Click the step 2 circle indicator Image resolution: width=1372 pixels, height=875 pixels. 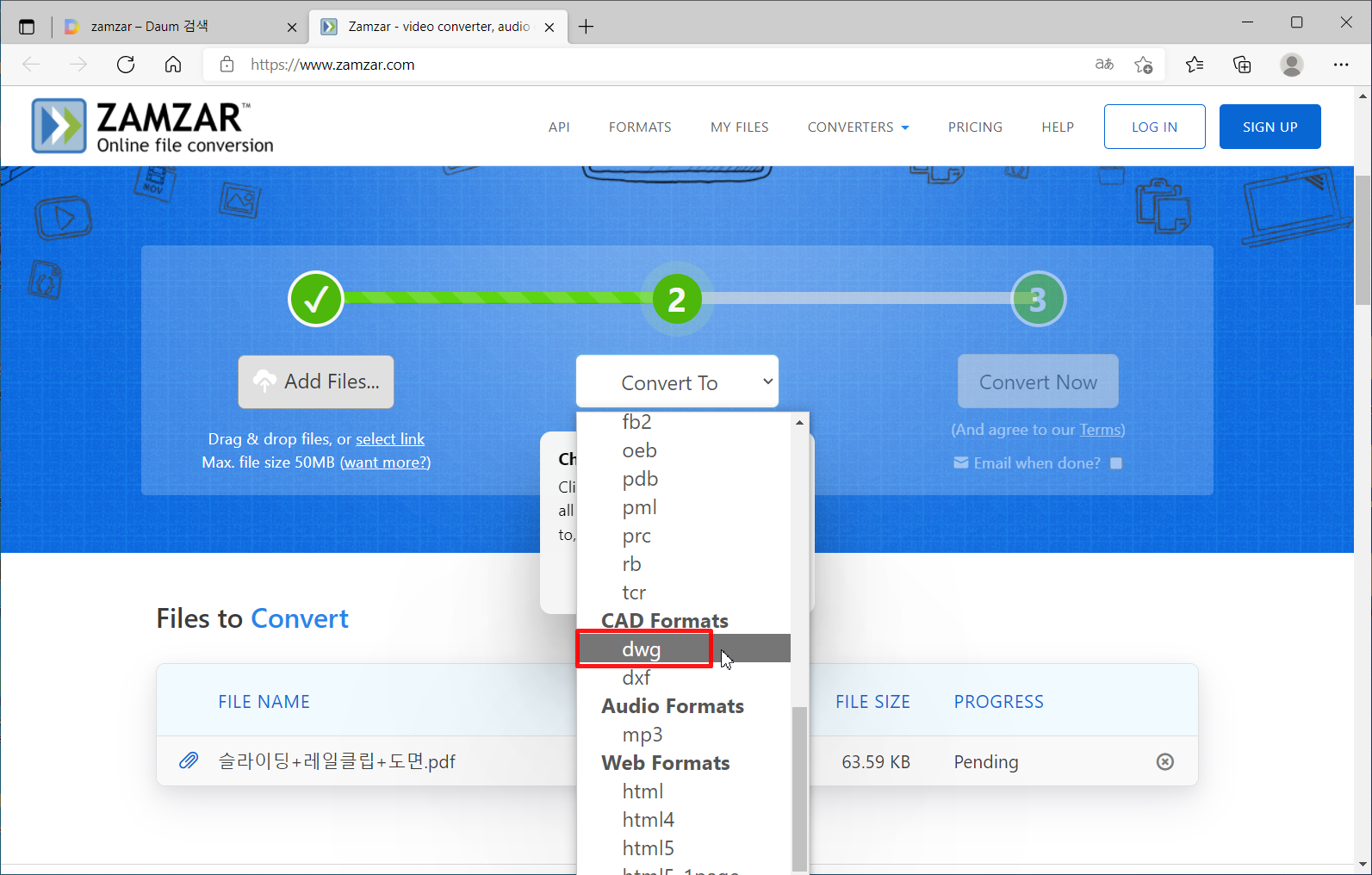click(677, 299)
